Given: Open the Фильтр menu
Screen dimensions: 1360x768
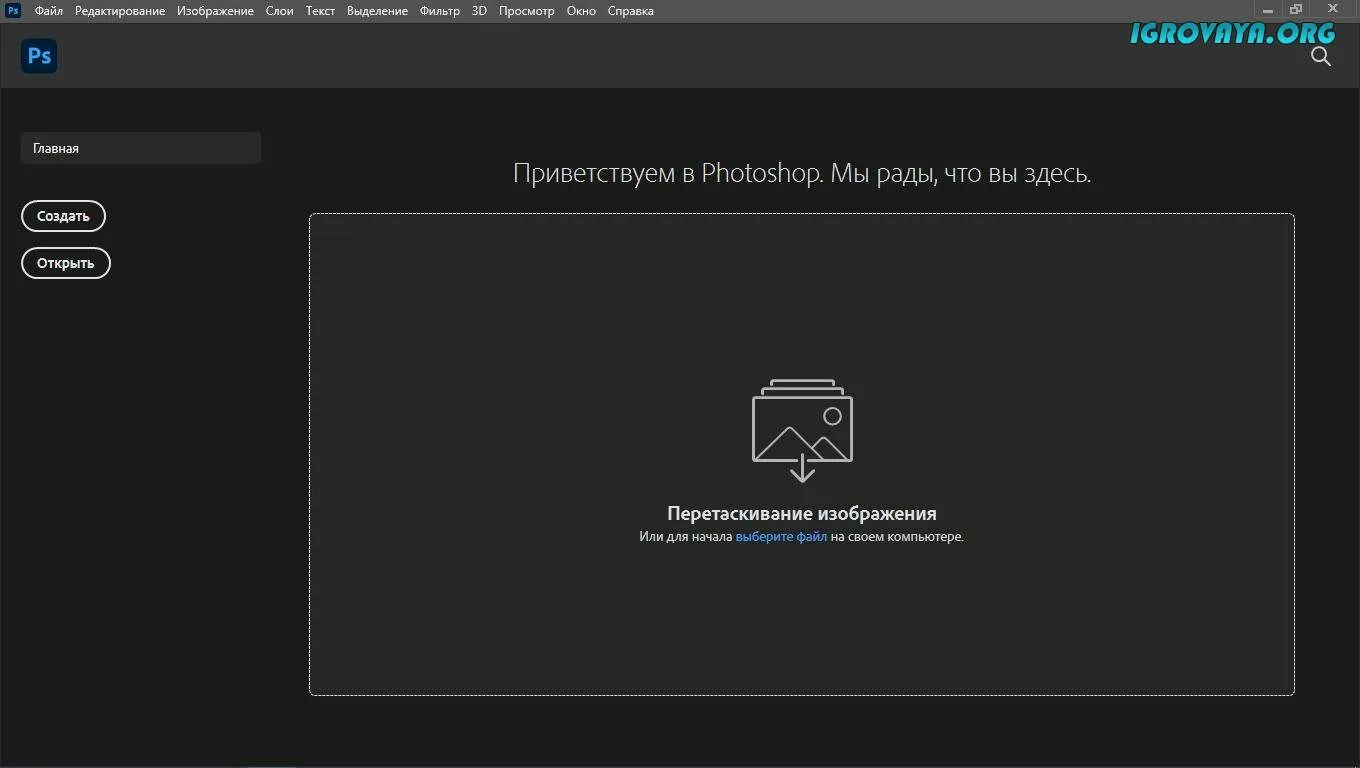Looking at the screenshot, I should tap(440, 11).
